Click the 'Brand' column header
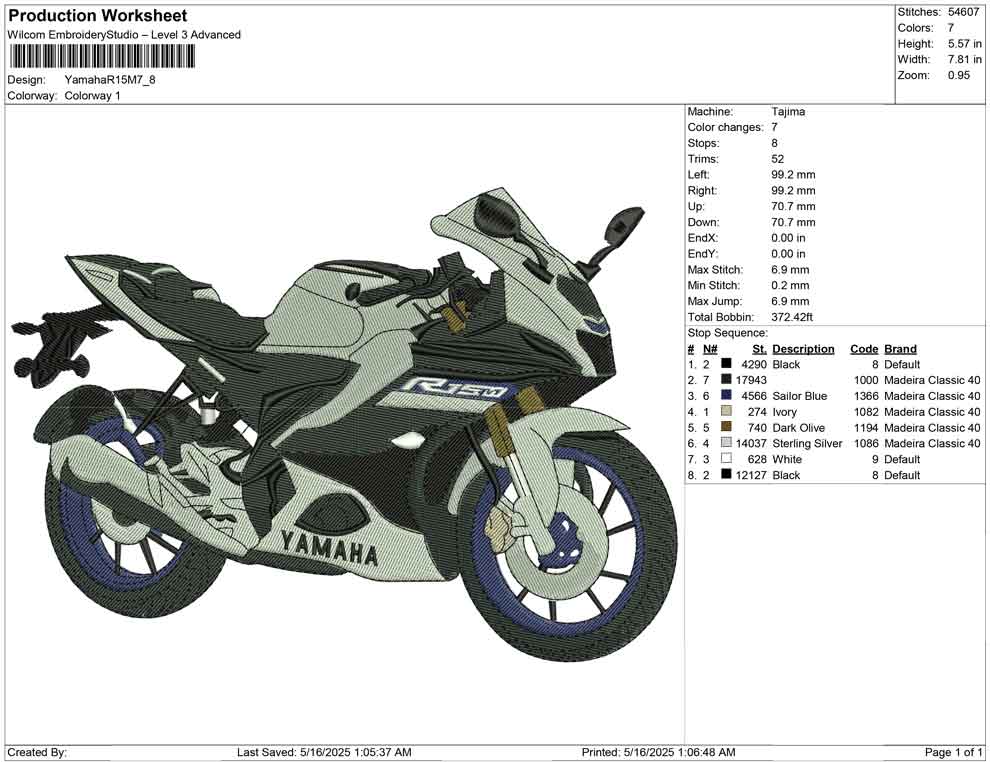 tap(900, 348)
